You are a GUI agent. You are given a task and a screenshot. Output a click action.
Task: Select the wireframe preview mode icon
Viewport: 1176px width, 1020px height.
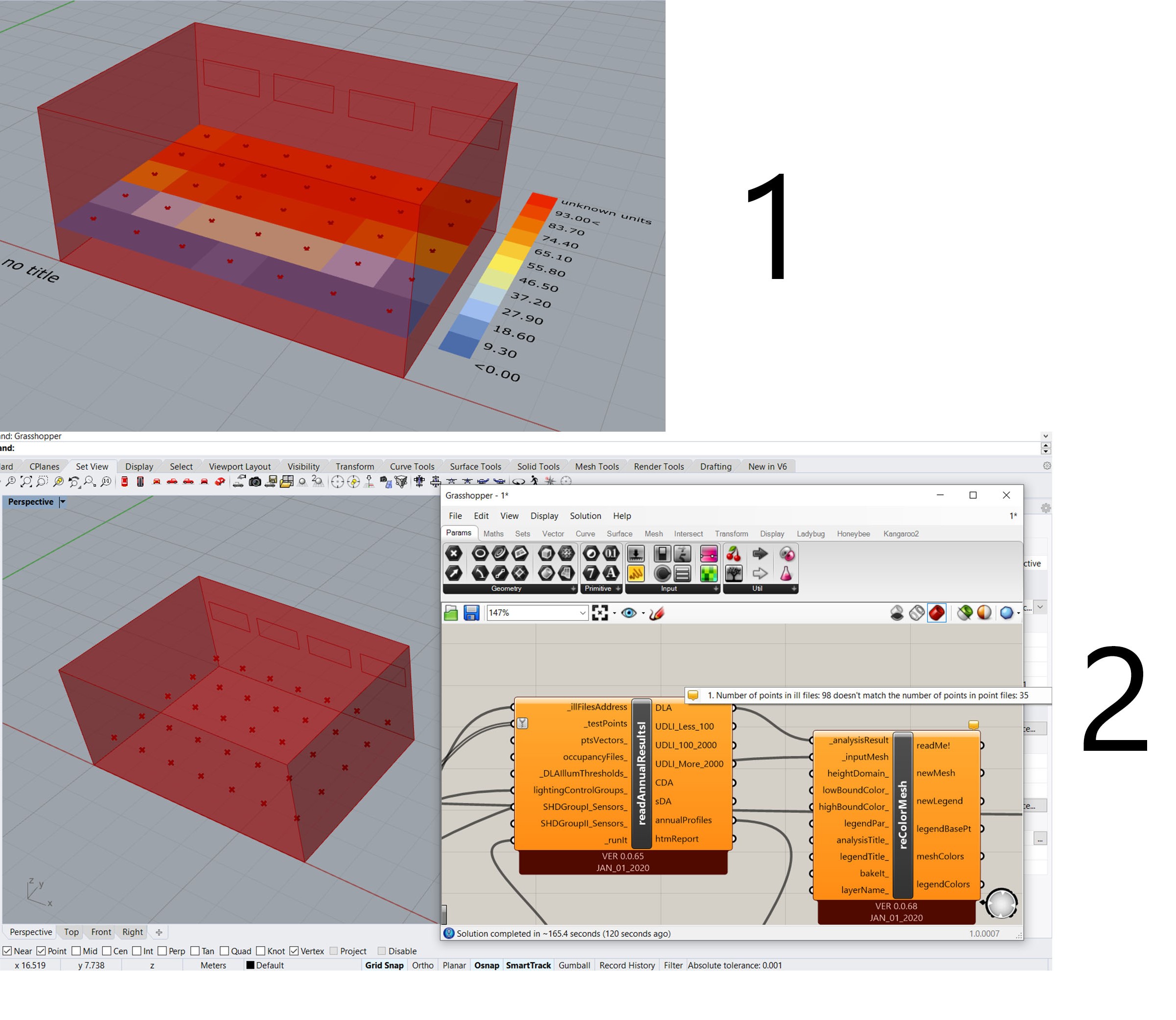(x=917, y=613)
